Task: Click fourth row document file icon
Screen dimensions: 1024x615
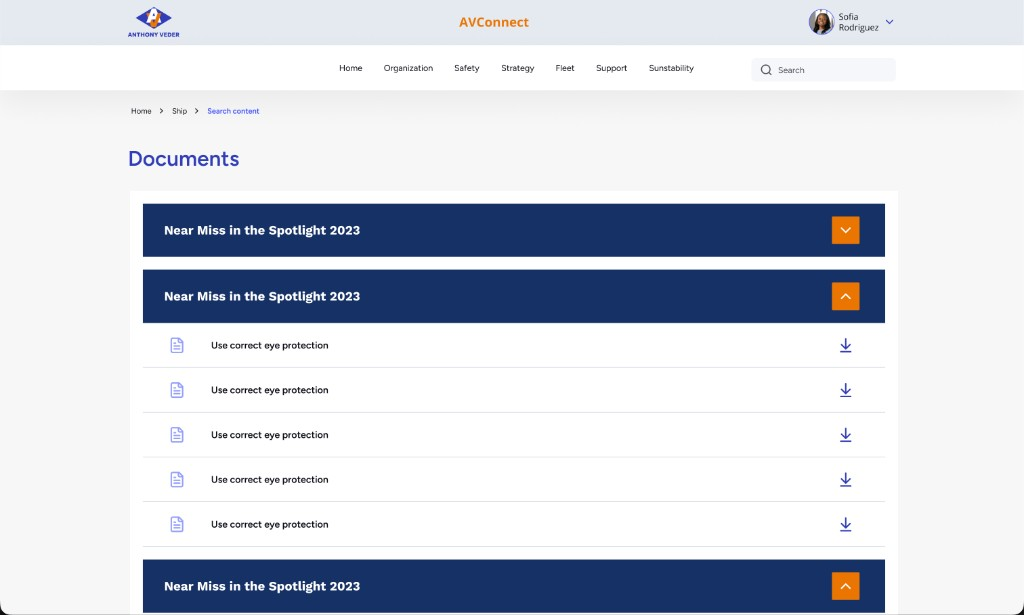Action: (177, 480)
